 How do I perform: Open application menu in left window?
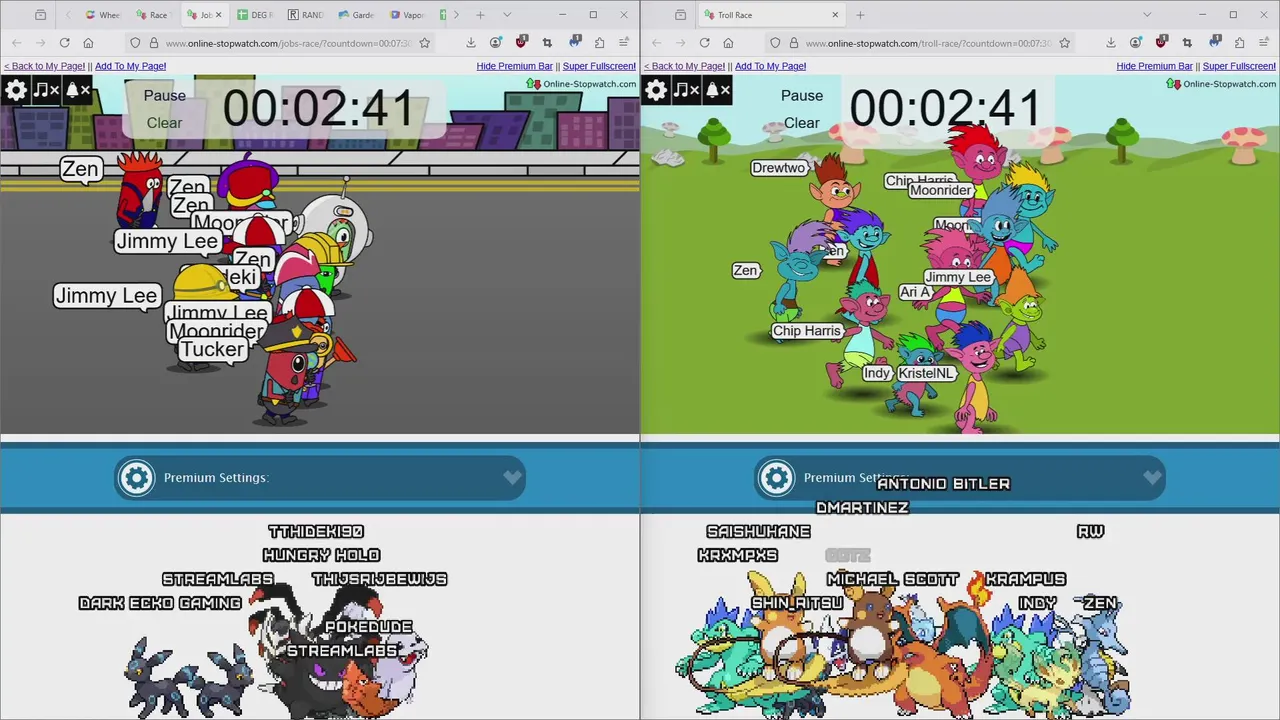[624, 43]
